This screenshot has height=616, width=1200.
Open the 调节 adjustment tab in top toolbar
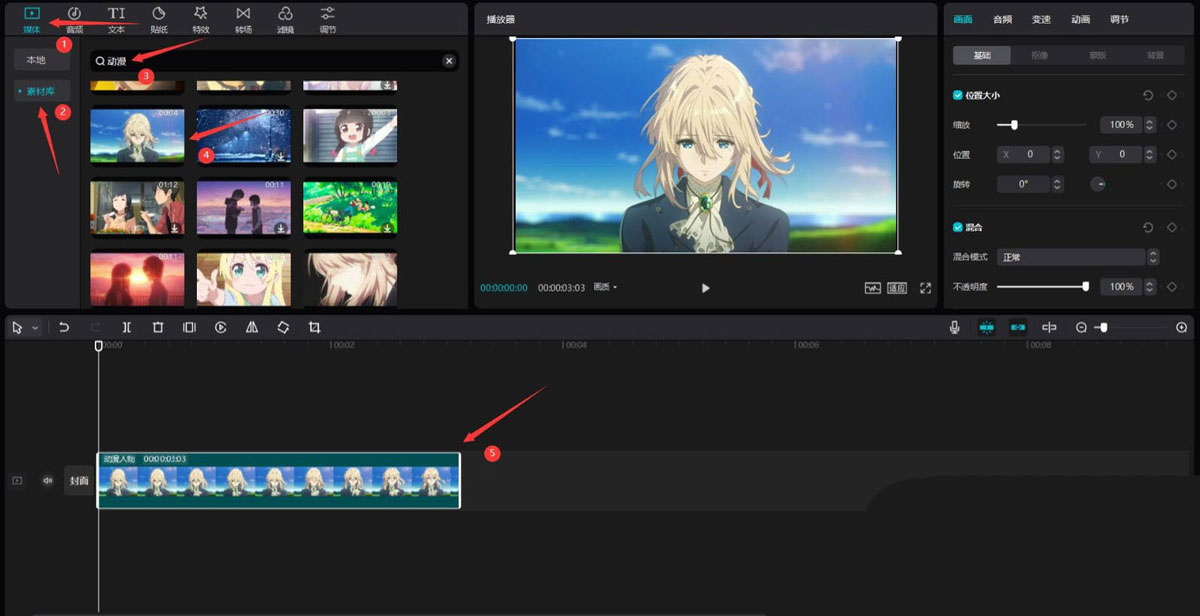coord(327,18)
